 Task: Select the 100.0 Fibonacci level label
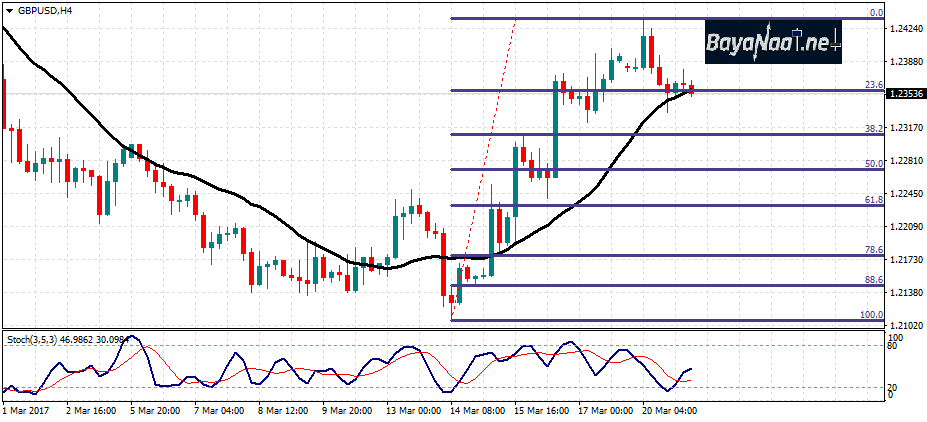click(x=871, y=315)
